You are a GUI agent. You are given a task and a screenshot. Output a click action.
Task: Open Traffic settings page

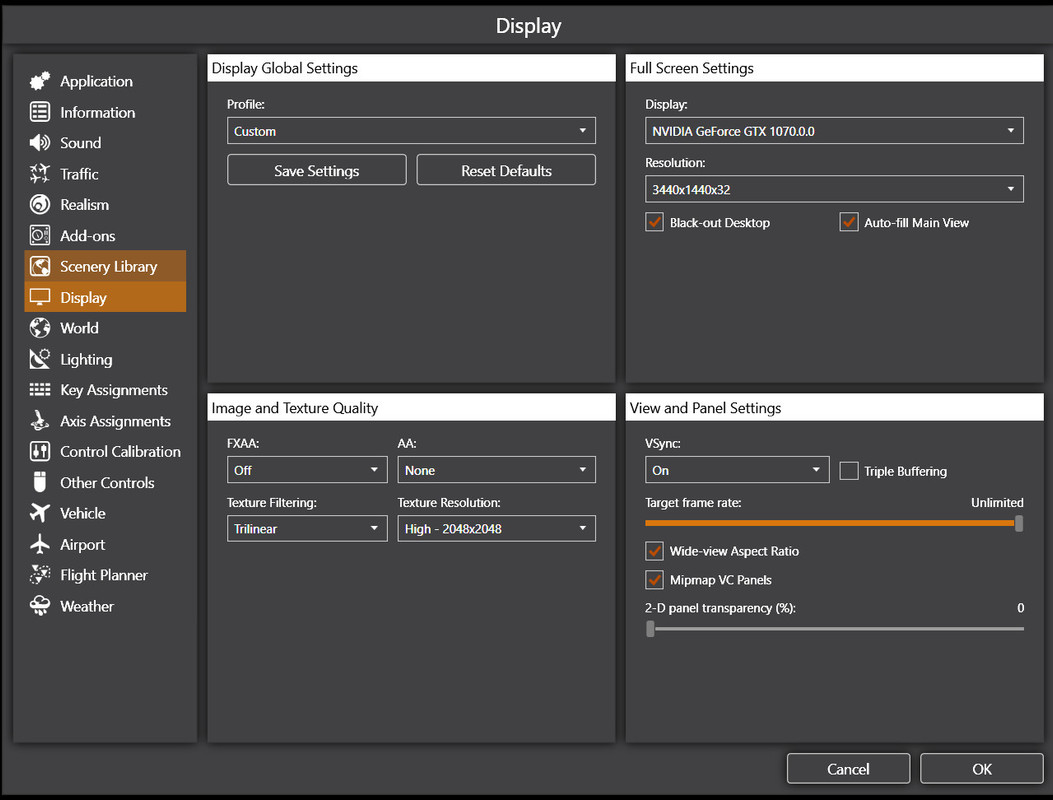(105, 174)
